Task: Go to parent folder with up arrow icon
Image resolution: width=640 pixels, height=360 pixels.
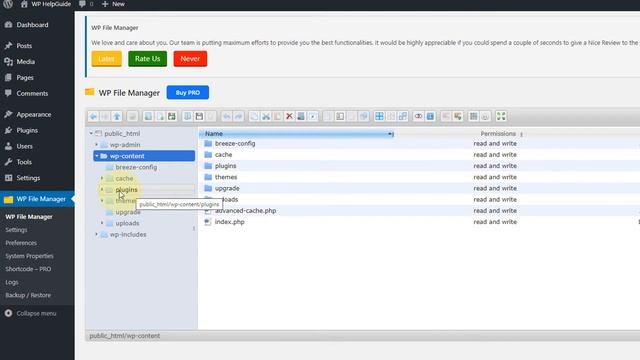Action: click(x=117, y=116)
